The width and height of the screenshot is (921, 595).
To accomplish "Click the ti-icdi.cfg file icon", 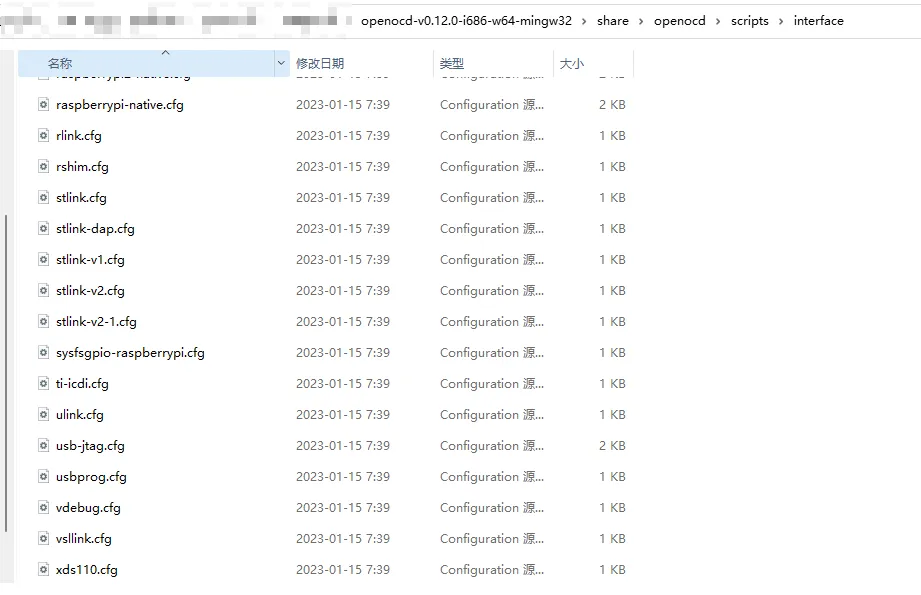I will [x=44, y=384].
